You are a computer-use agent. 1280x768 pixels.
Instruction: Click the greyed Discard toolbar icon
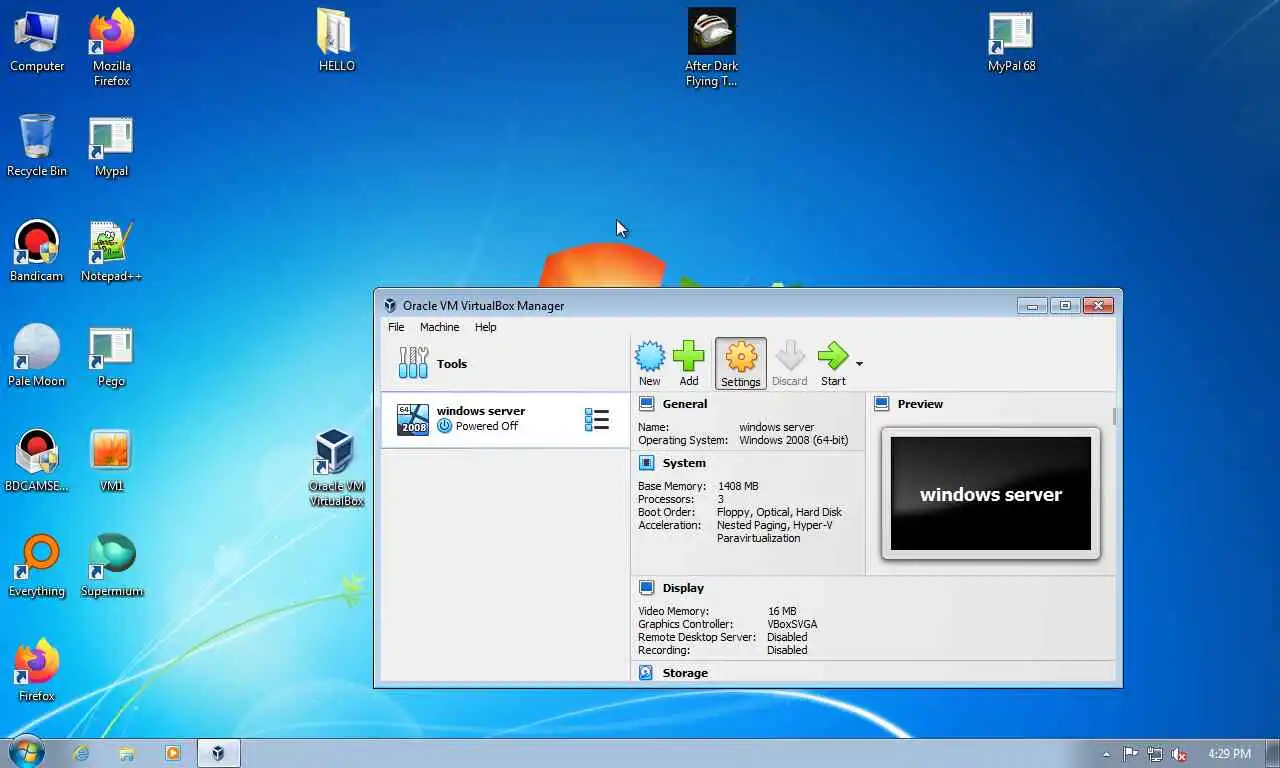(790, 364)
